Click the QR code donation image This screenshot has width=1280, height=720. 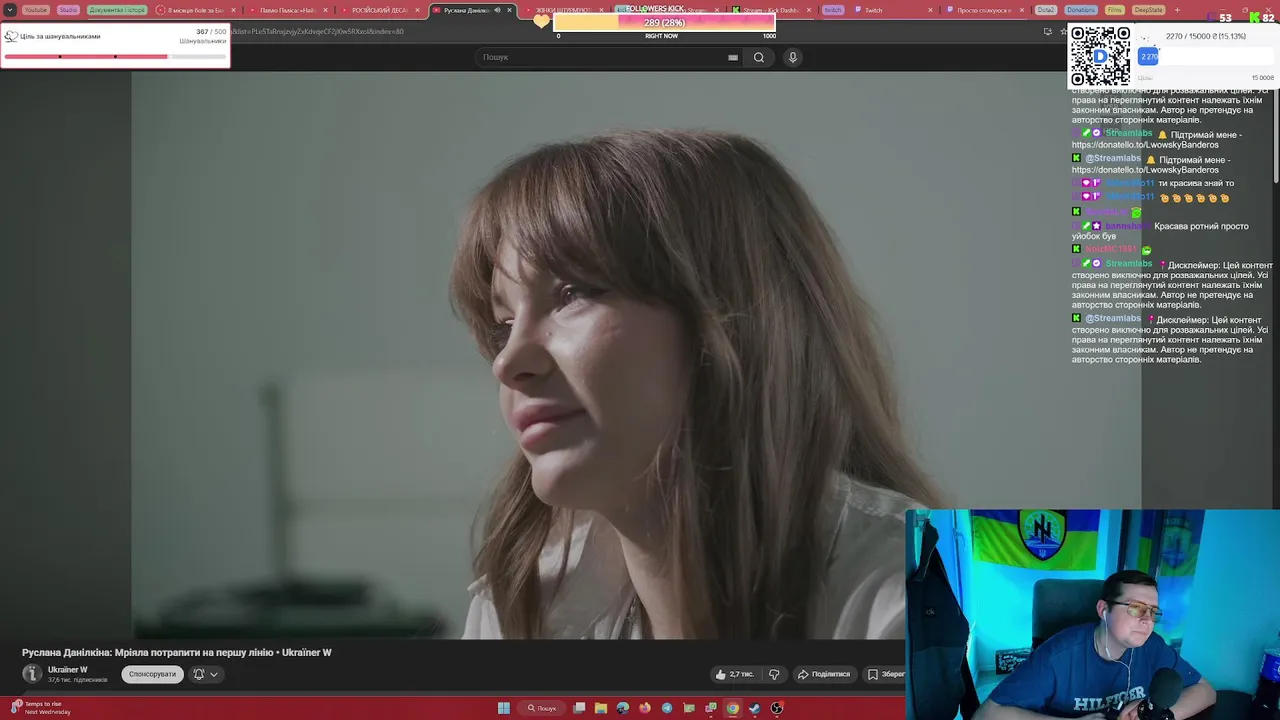click(x=1100, y=56)
